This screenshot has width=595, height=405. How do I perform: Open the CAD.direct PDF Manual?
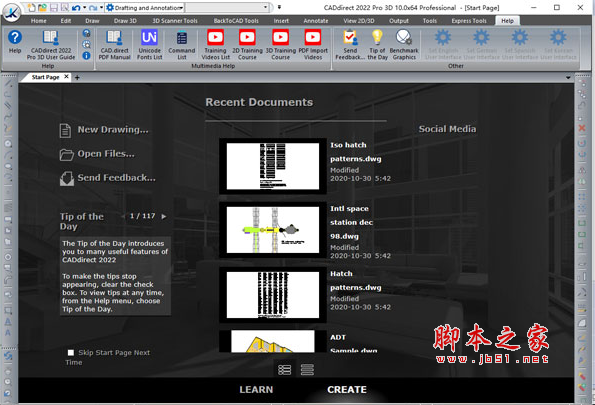tap(114, 44)
